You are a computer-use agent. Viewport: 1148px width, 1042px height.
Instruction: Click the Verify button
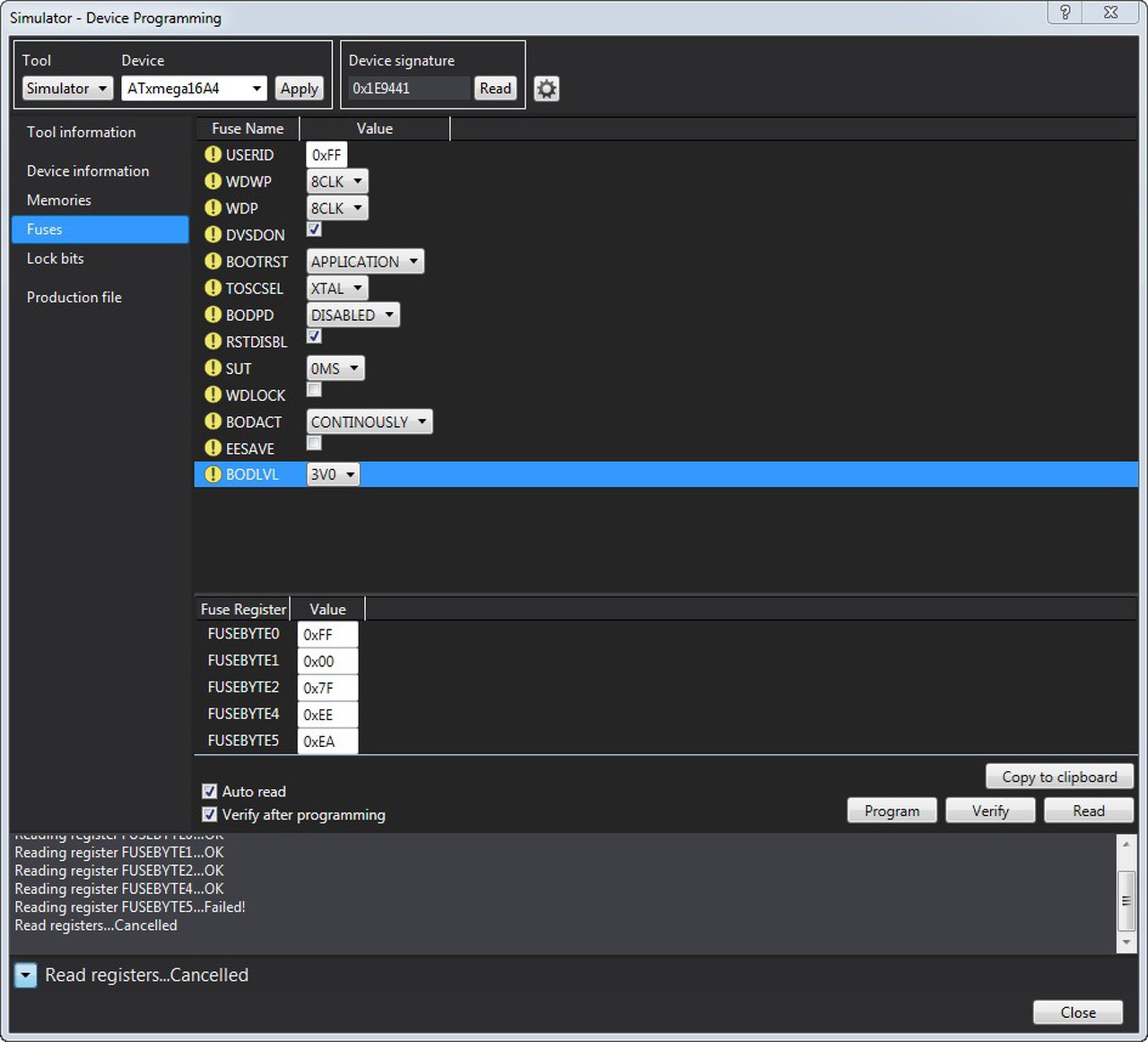991,811
